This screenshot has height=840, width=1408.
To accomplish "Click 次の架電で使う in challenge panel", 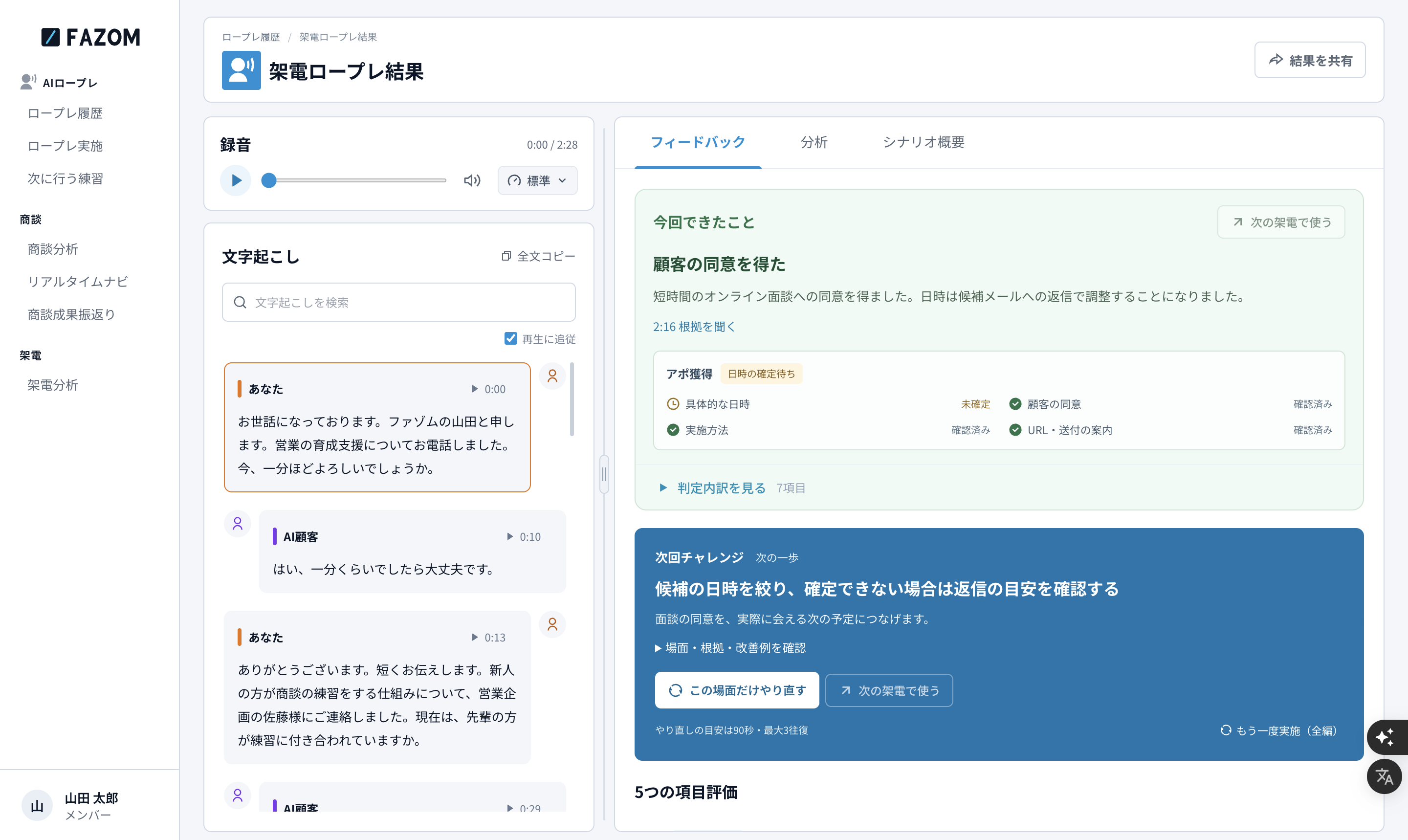I will (889, 690).
